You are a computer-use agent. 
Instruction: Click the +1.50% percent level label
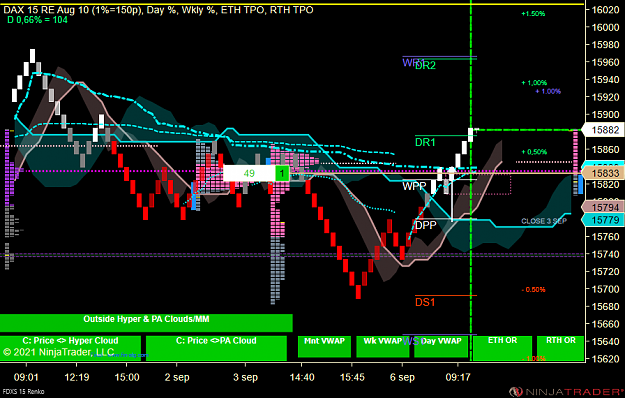[533, 14]
